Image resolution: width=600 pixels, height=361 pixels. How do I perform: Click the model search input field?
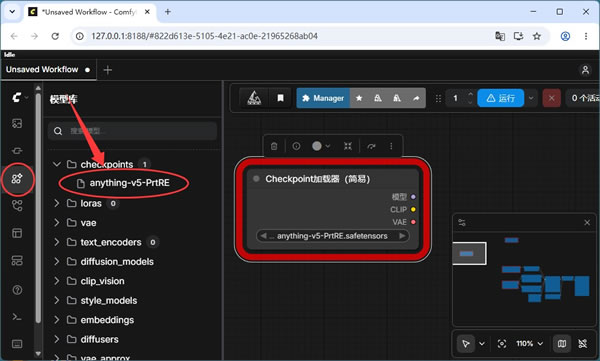pos(132,131)
